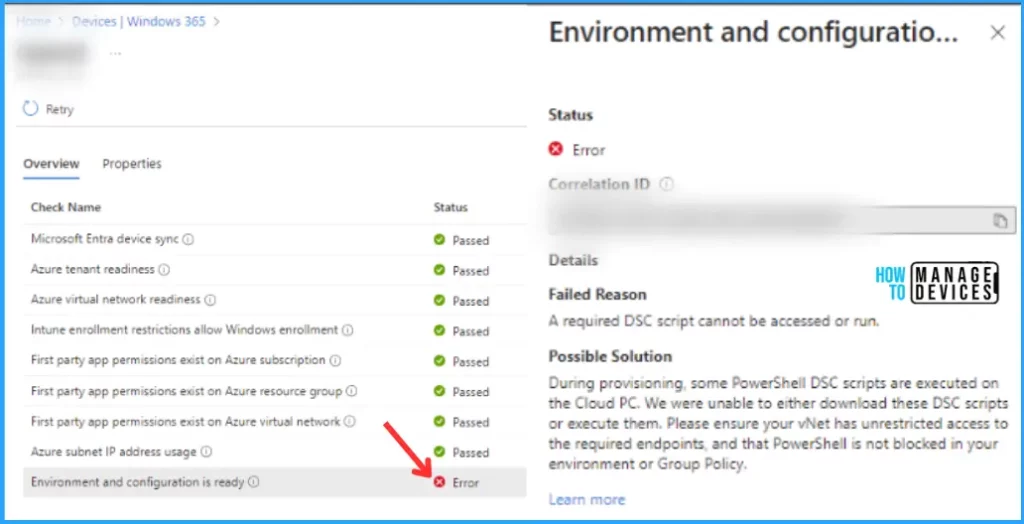Screen dimensions: 1024x524
Task: Open info icon beside Azure subscription permissions
Action: [x=335, y=361]
